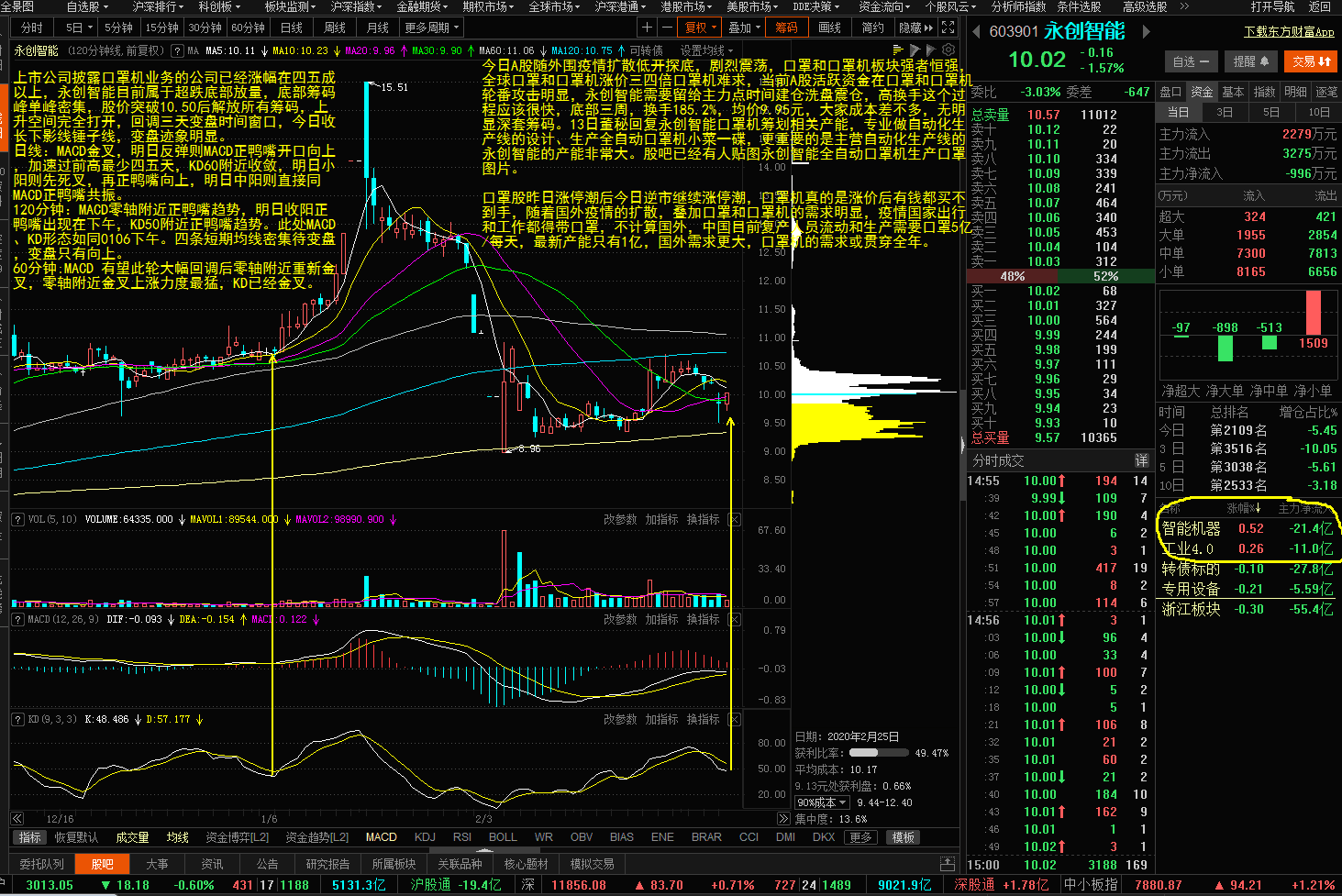Open the chart settings gear icon
1342x896 pixels.
pos(948,50)
